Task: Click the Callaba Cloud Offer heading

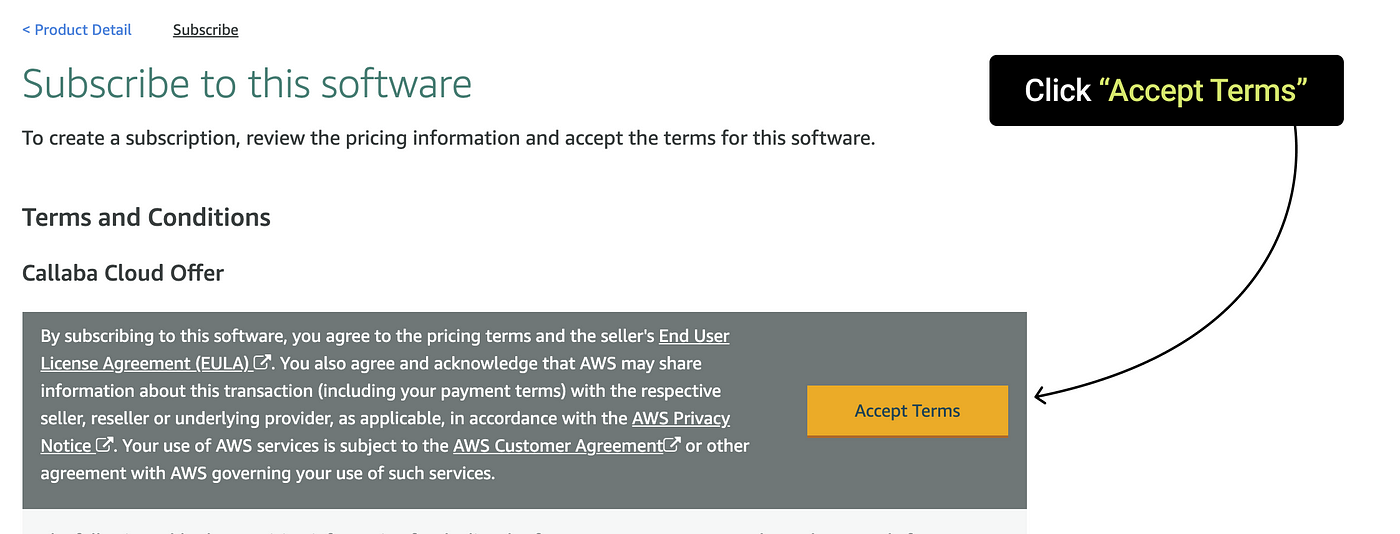Action: click(x=123, y=272)
